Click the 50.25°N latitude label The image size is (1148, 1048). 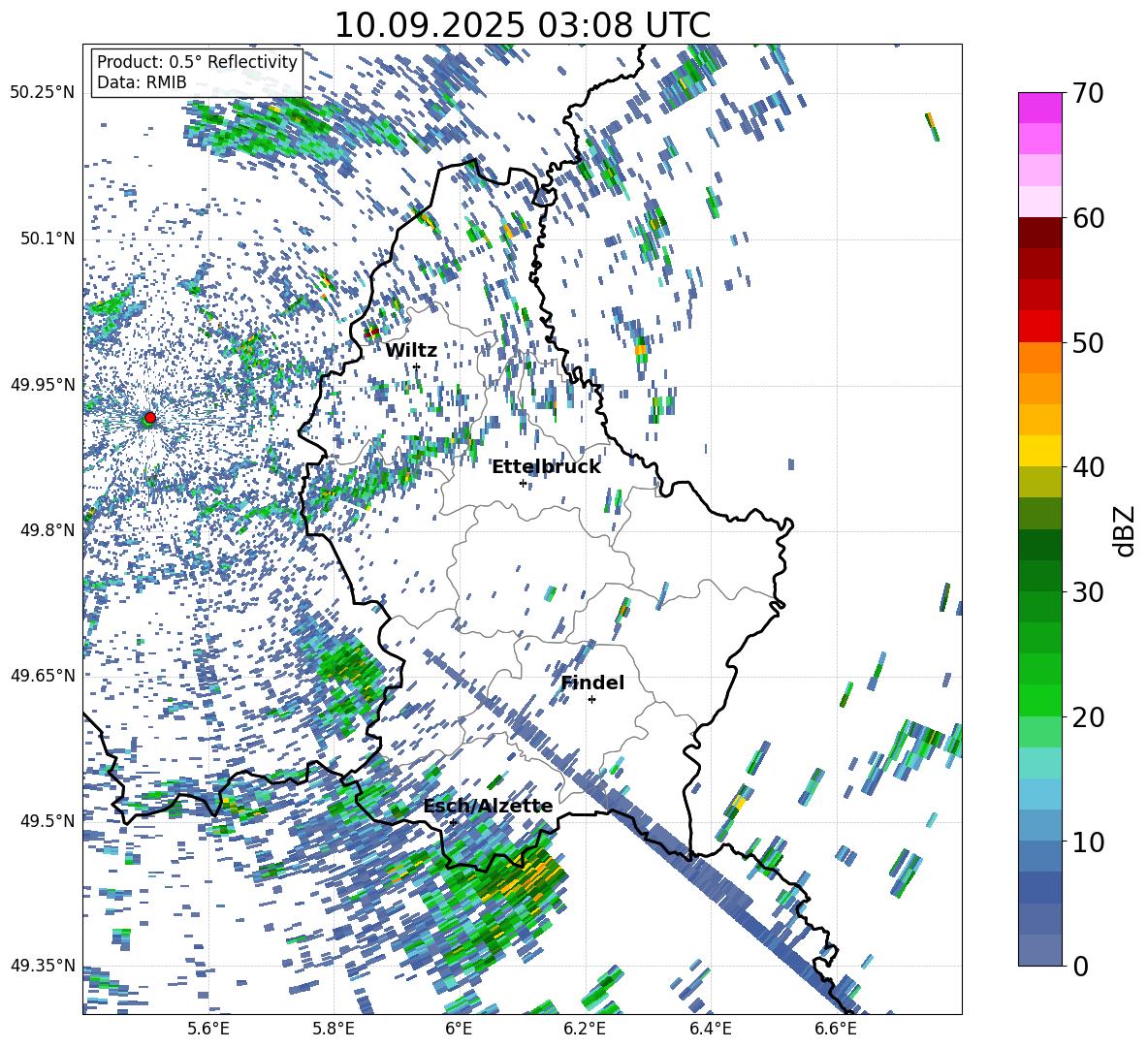click(43, 93)
